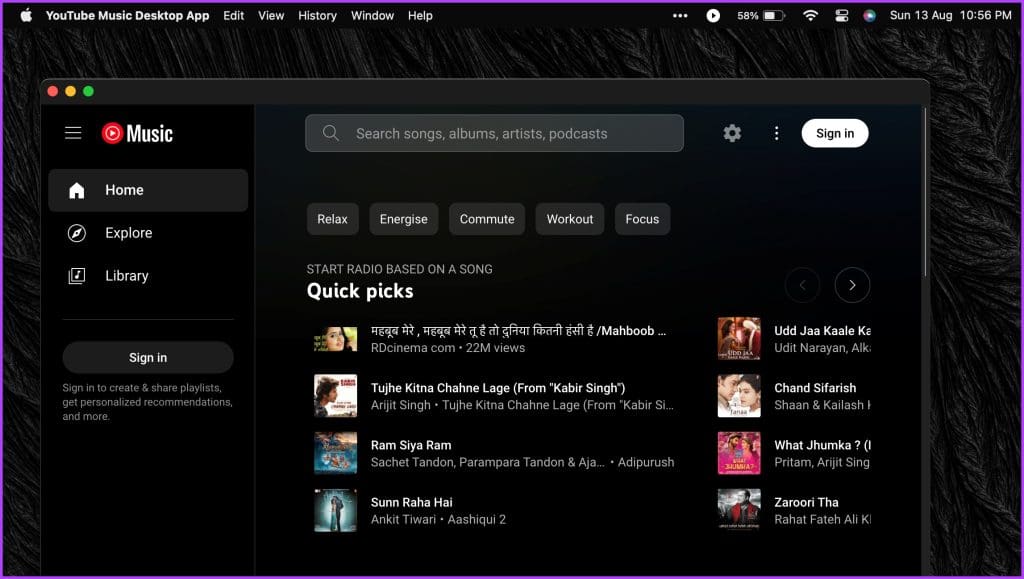Click the white Sign in button at top right
This screenshot has width=1024, height=579.
pos(834,133)
